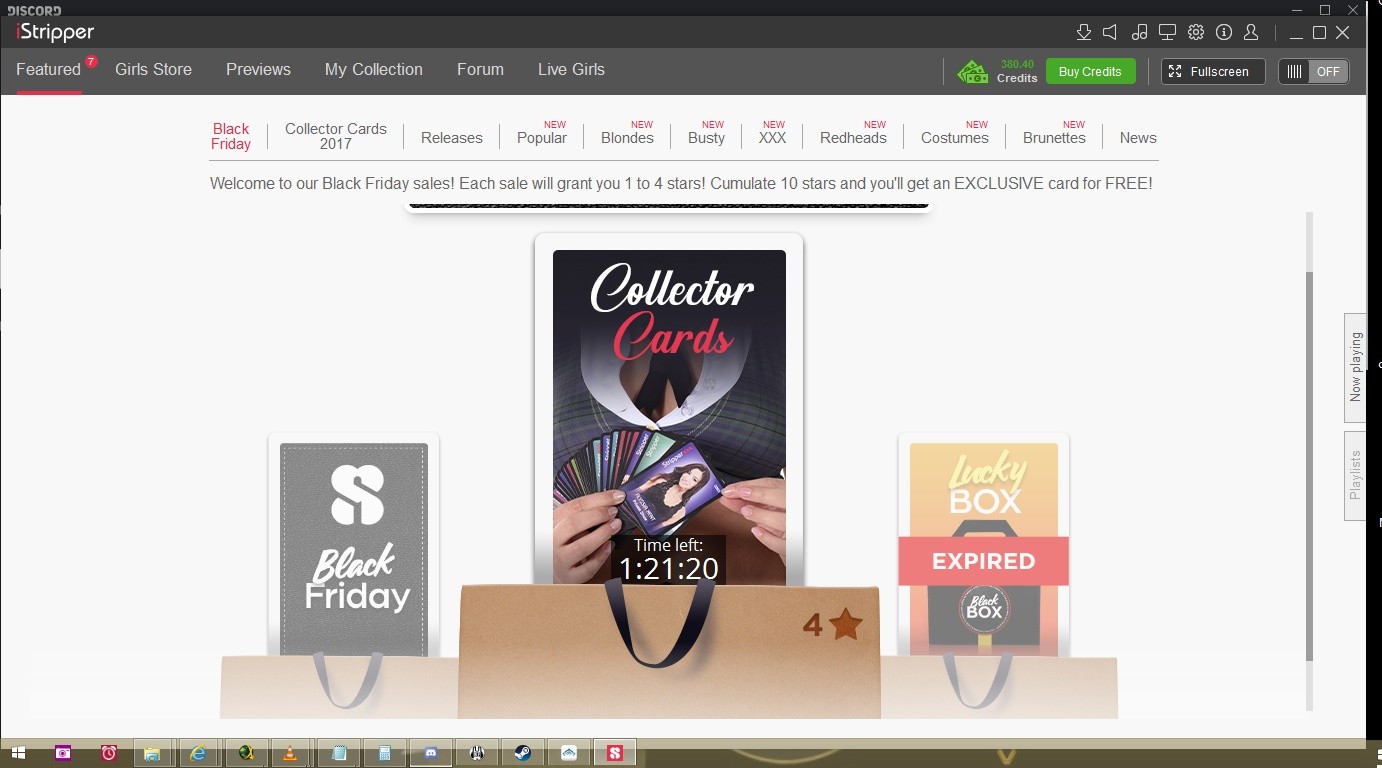Open the settings gear icon
Image resolution: width=1382 pixels, height=768 pixels.
click(x=1196, y=32)
